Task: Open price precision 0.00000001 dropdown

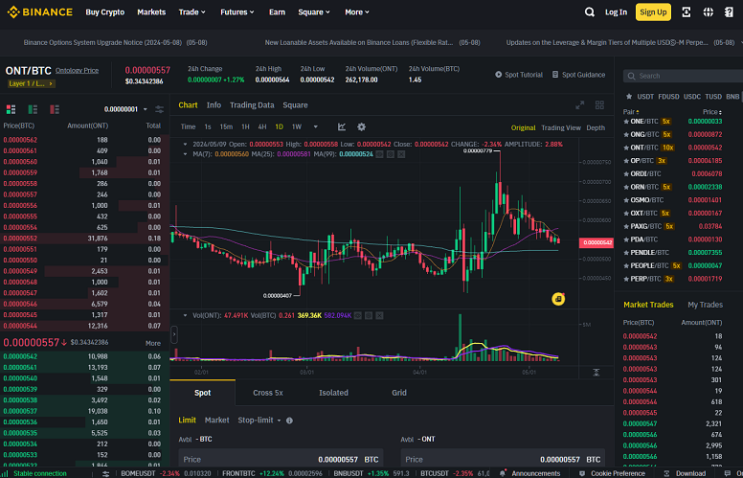Action: click(x=126, y=109)
